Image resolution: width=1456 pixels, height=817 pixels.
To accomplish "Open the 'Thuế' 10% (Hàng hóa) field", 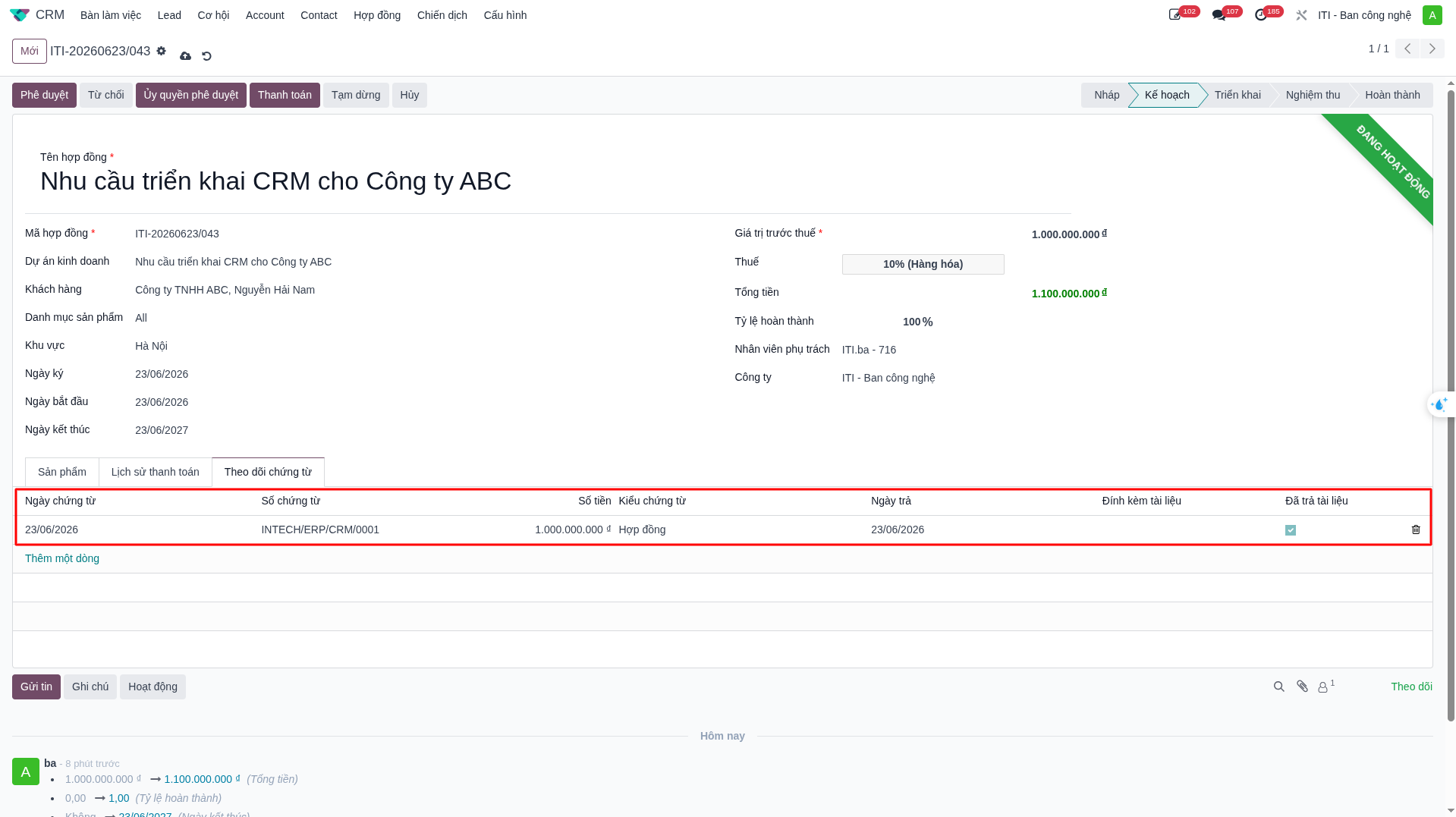I will (923, 264).
